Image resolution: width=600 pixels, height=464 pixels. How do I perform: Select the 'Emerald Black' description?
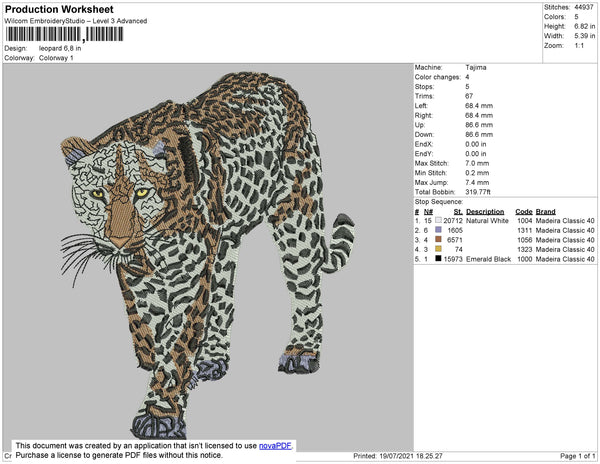click(489, 259)
